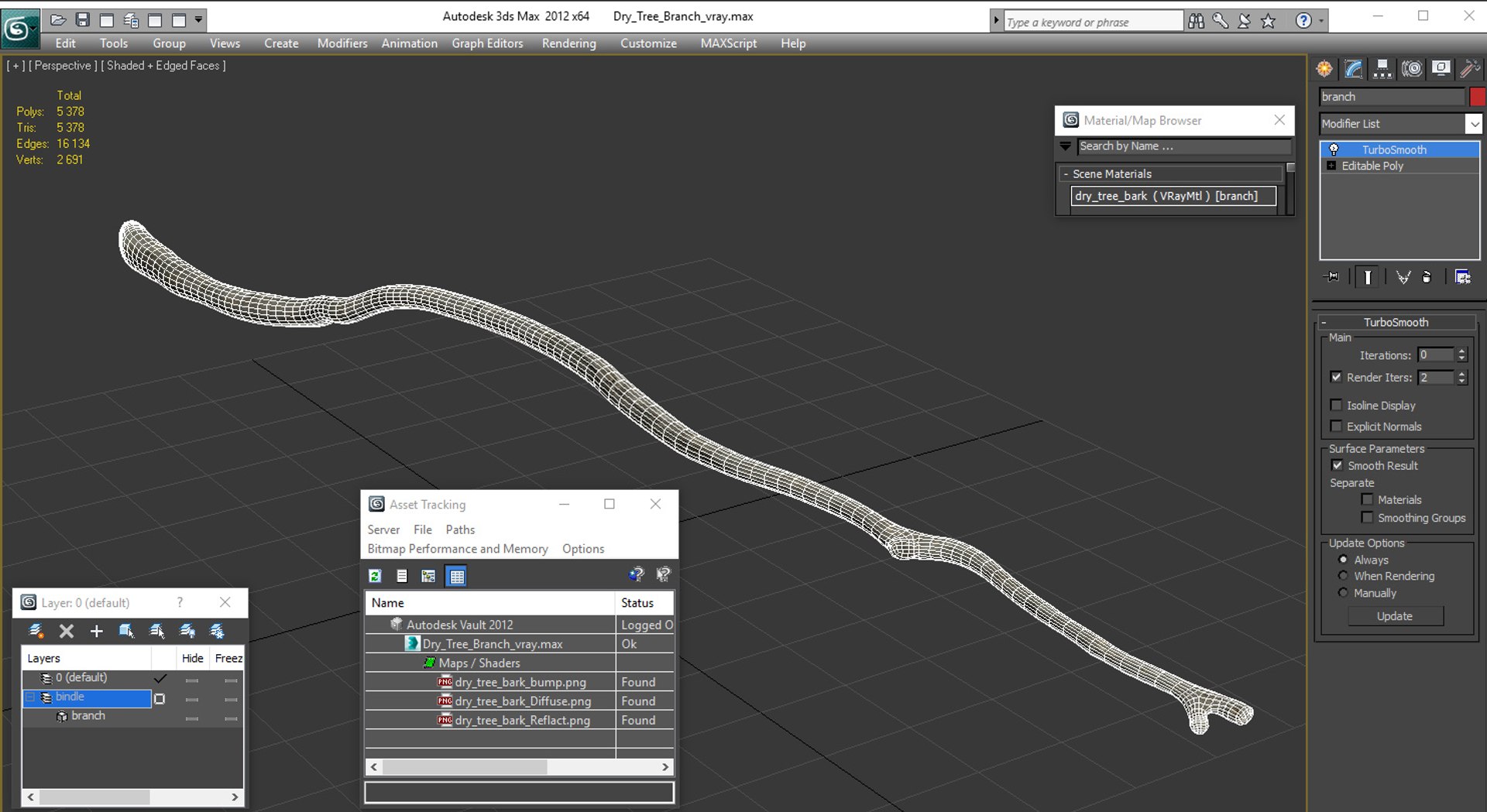
Task: Open the Paths menu in Asset Tracking
Action: [x=460, y=529]
